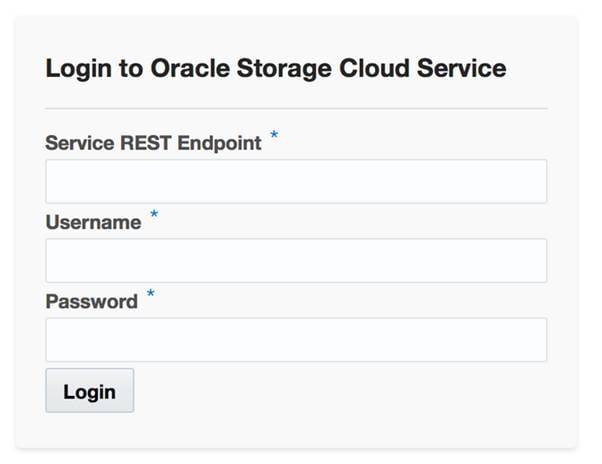The width and height of the screenshot is (602, 464).
Task: Click the "Login to Oracle Storage Cloud Service" heading
Action: click(x=276, y=69)
